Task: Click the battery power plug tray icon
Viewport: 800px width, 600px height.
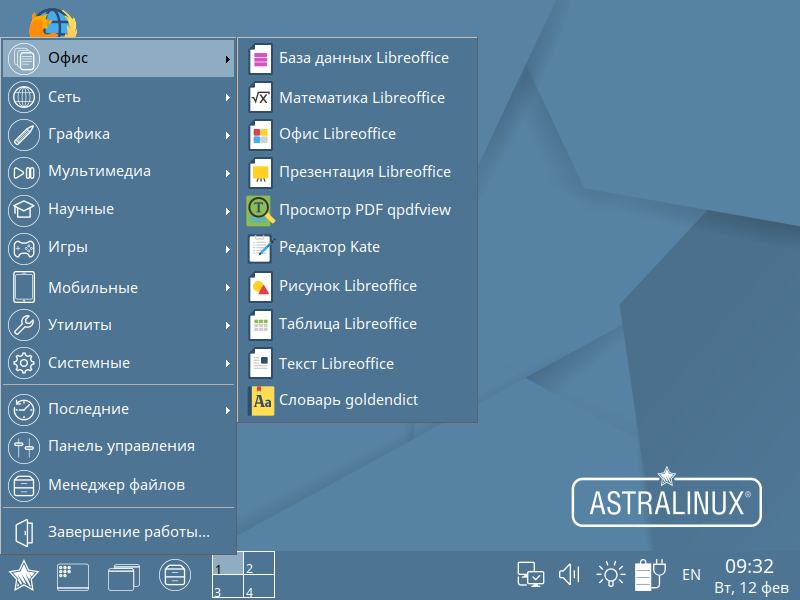Action: coord(651,574)
